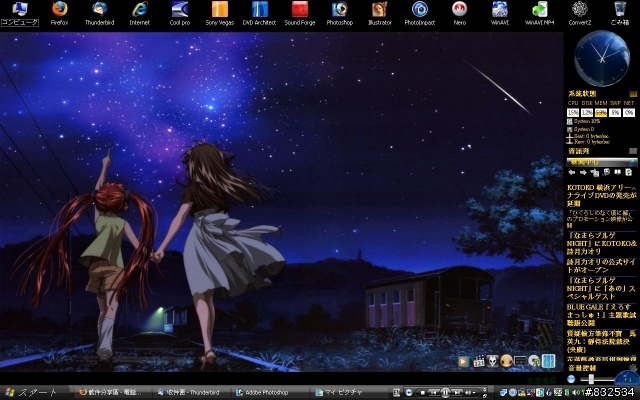Screen dimensions: 640x400
Task: Open the fox mask dock icon
Action: tap(492, 361)
